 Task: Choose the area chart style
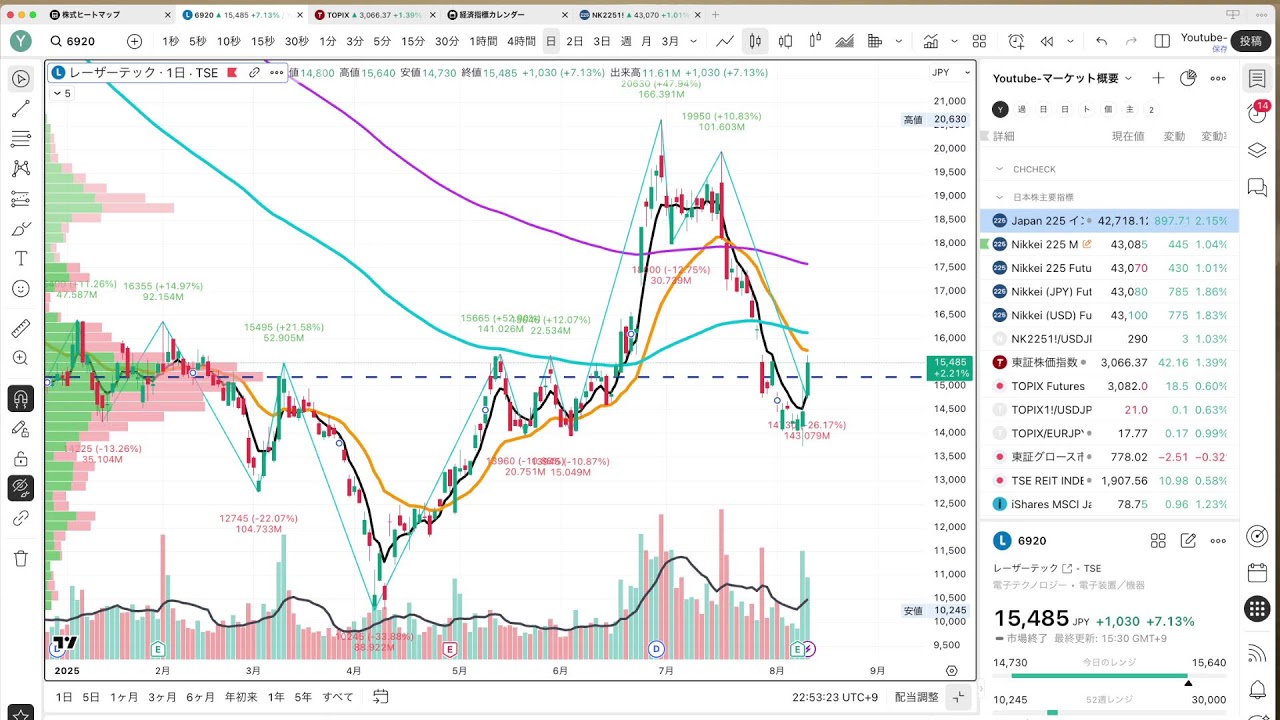click(x=845, y=41)
